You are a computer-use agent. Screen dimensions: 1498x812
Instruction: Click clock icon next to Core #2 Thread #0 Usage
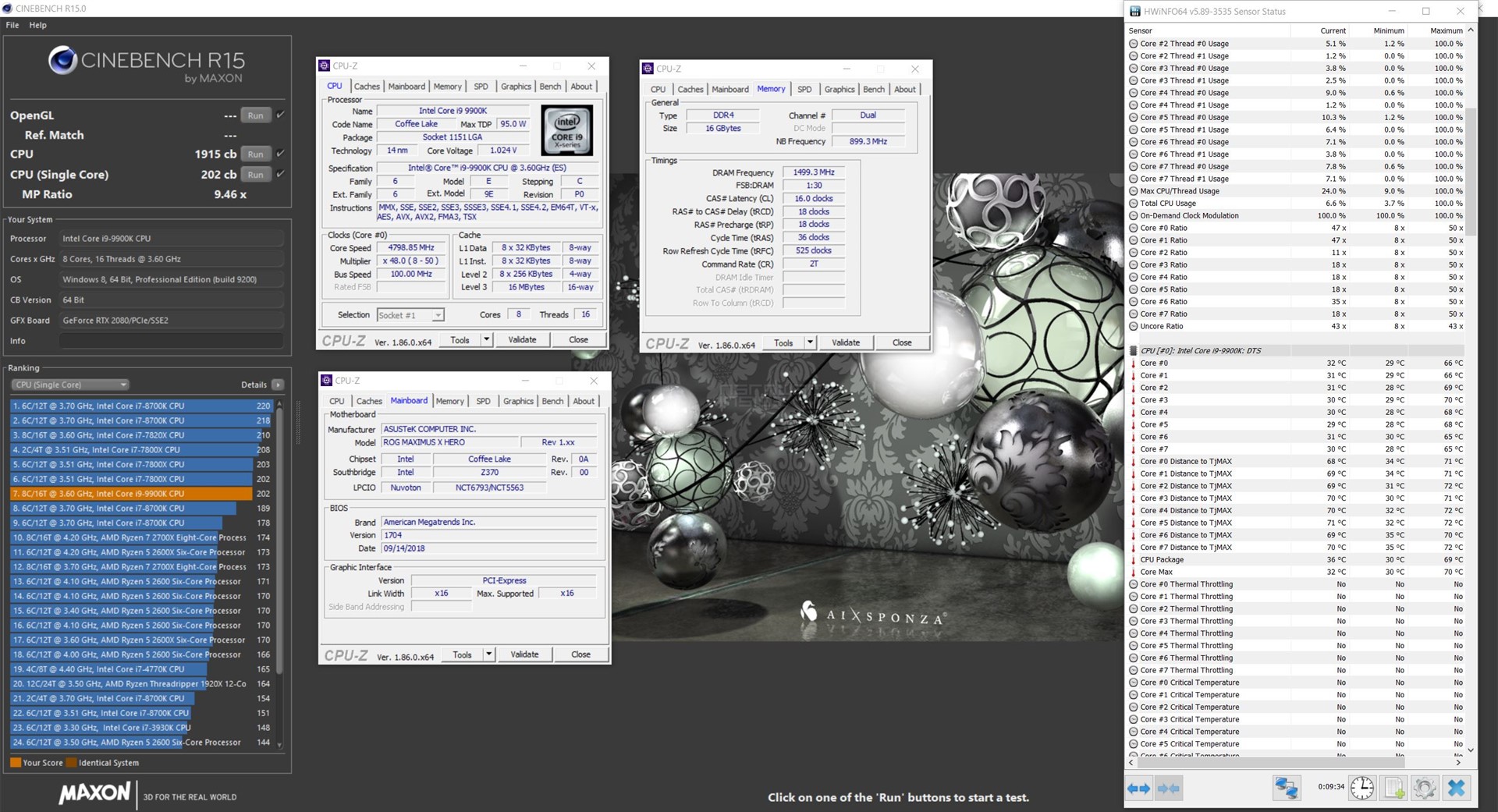(1133, 44)
